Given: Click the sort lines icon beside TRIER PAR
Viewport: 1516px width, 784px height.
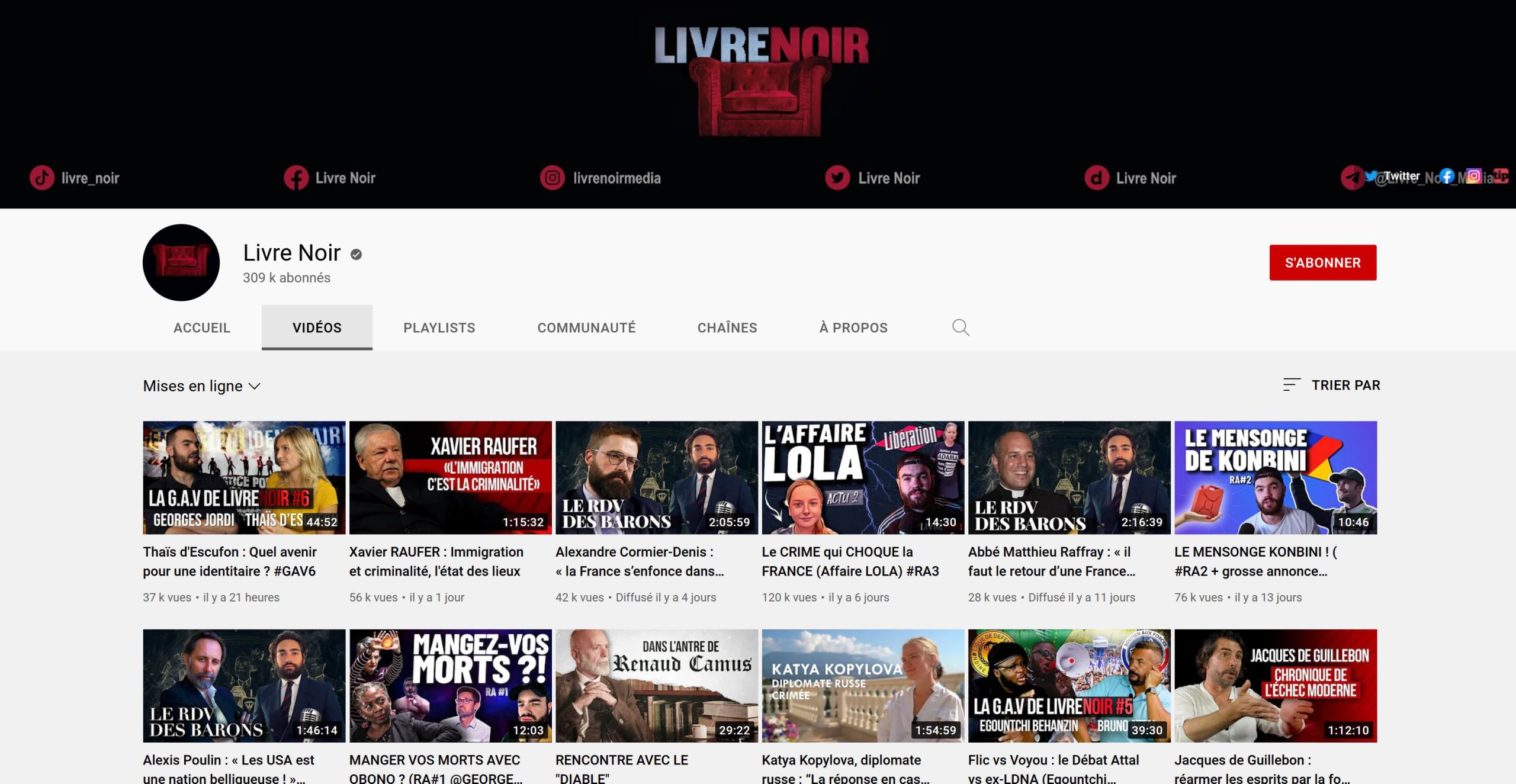Looking at the screenshot, I should [x=1291, y=385].
